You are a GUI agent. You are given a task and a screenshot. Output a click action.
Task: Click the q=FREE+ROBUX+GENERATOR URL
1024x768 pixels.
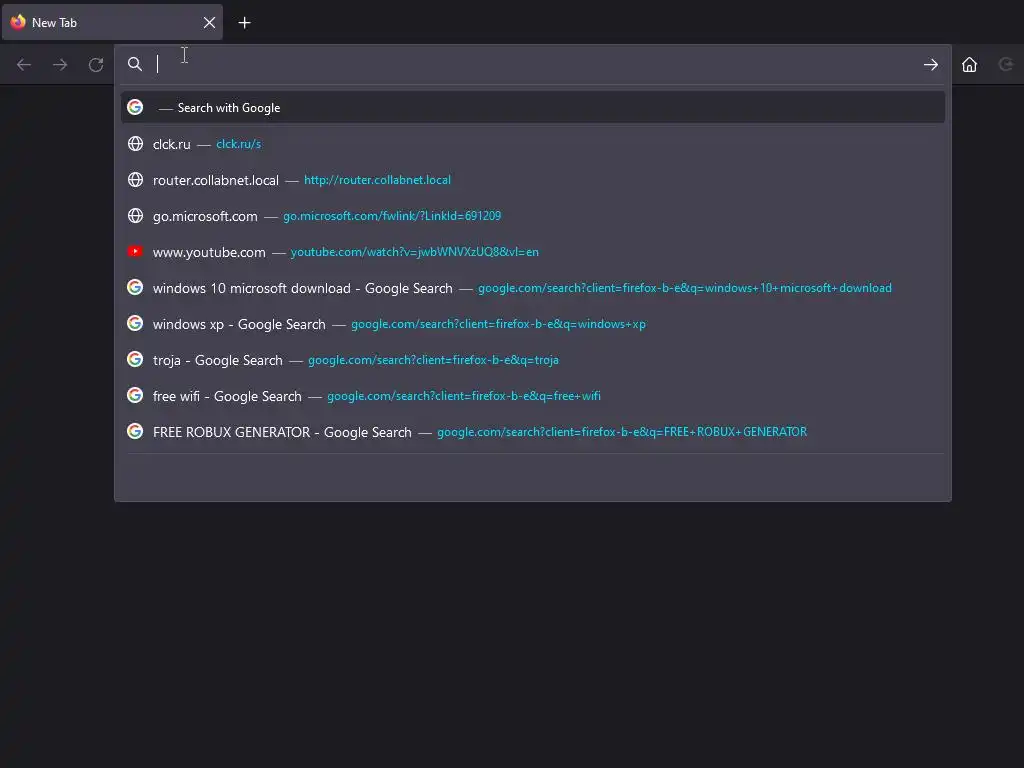coord(622,432)
